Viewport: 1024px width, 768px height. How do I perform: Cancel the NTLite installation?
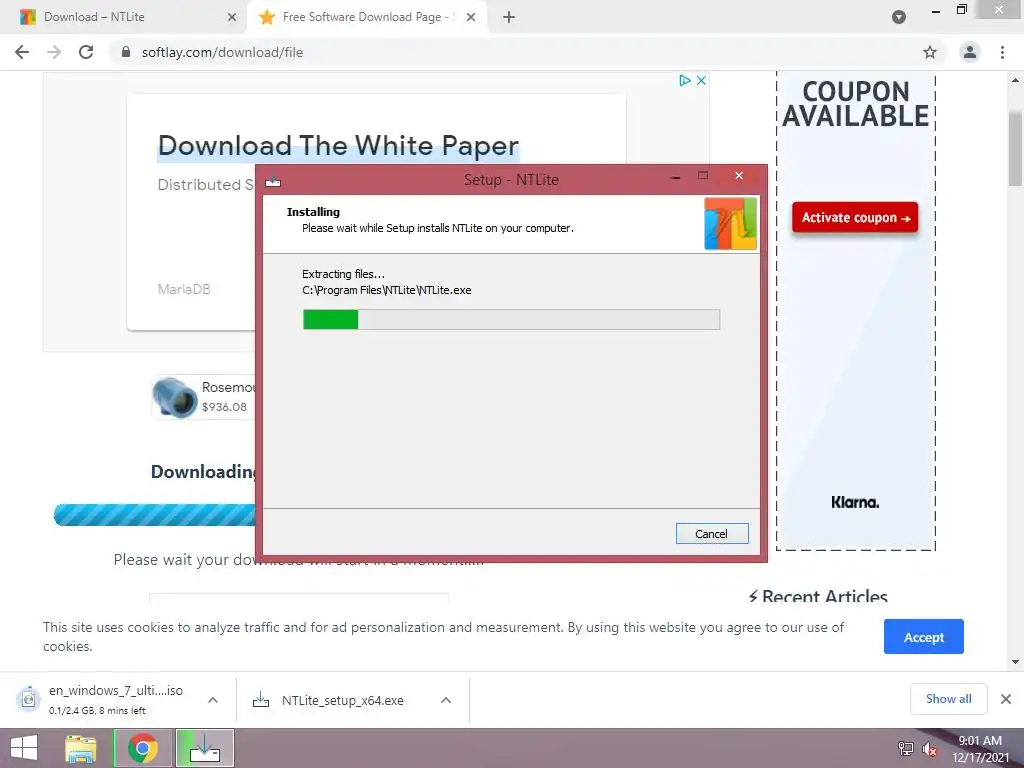[712, 534]
